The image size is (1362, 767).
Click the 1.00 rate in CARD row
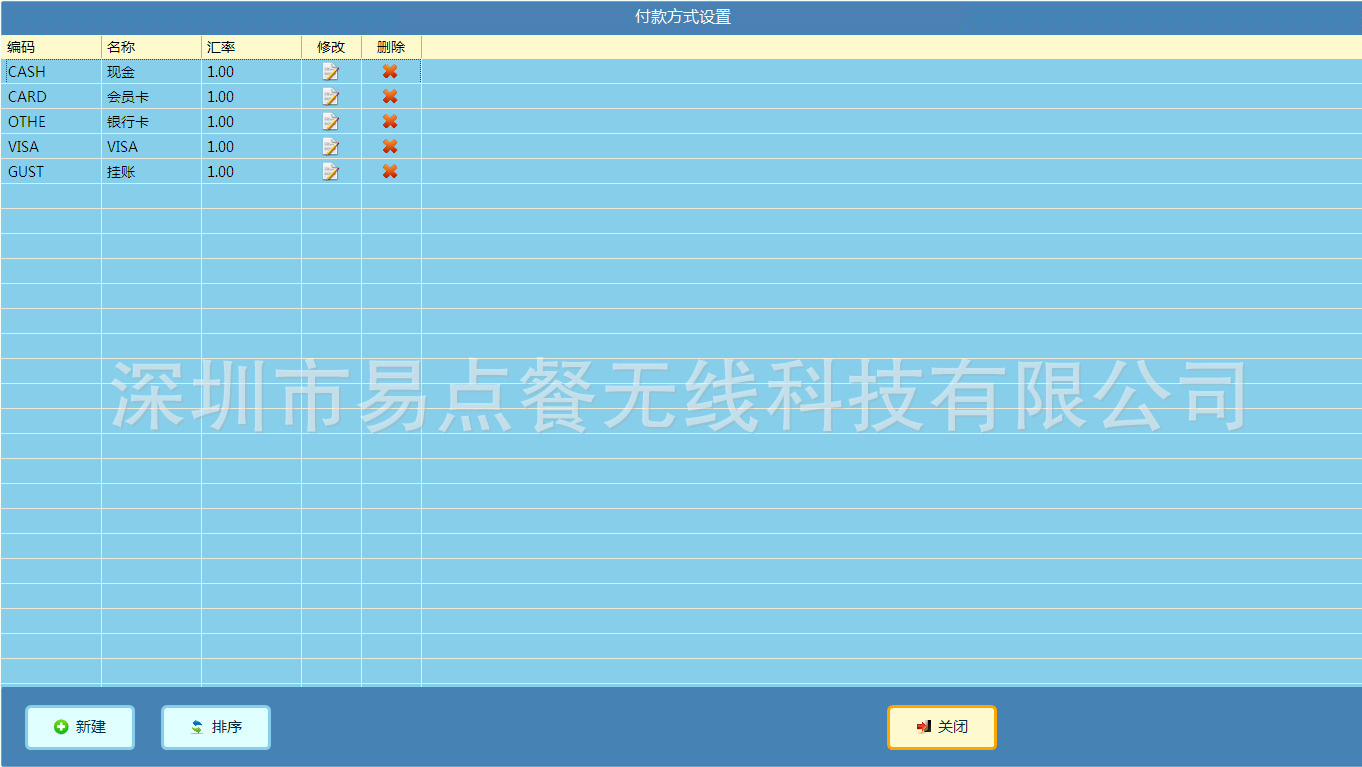click(x=251, y=97)
